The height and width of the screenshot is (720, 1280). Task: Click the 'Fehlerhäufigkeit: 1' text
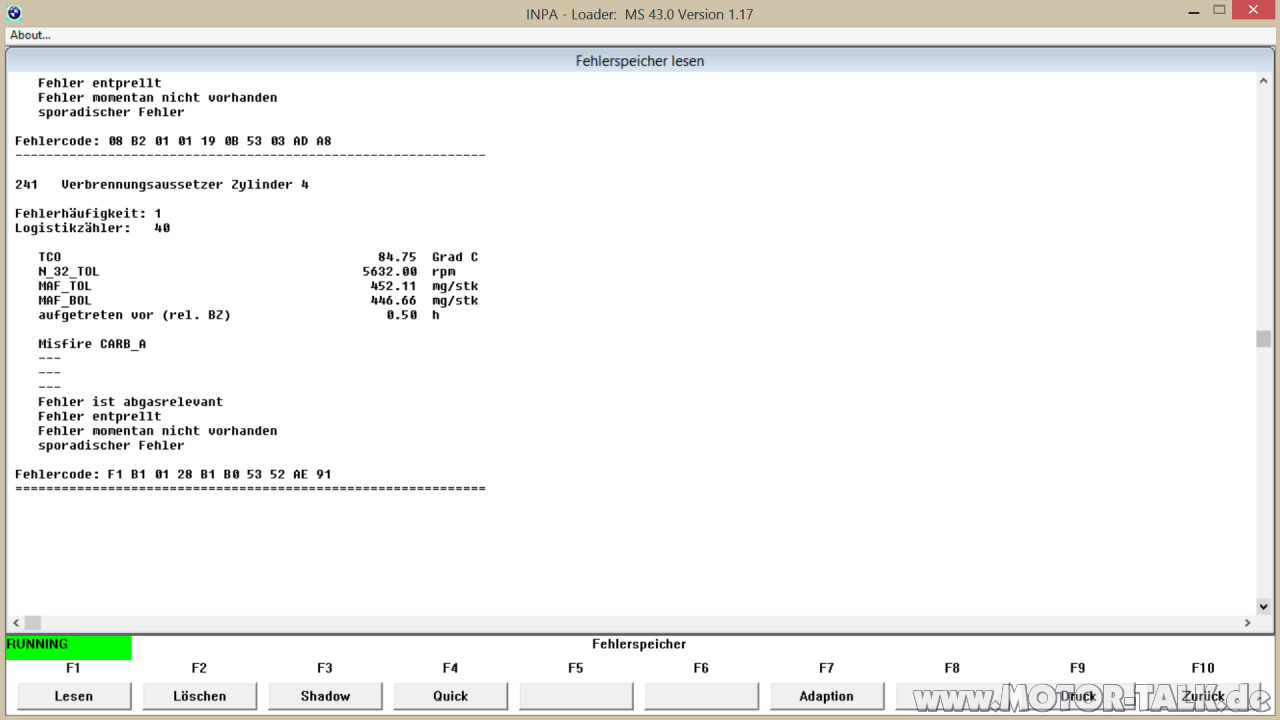click(88, 214)
